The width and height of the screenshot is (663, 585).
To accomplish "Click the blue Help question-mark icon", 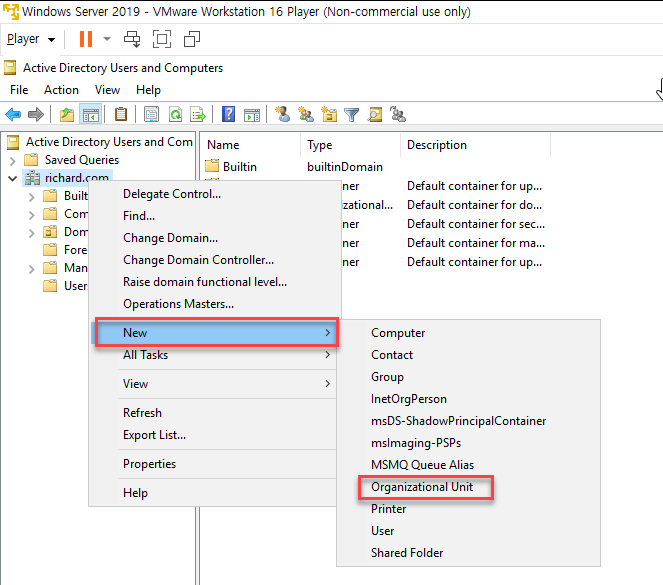I will (x=228, y=114).
